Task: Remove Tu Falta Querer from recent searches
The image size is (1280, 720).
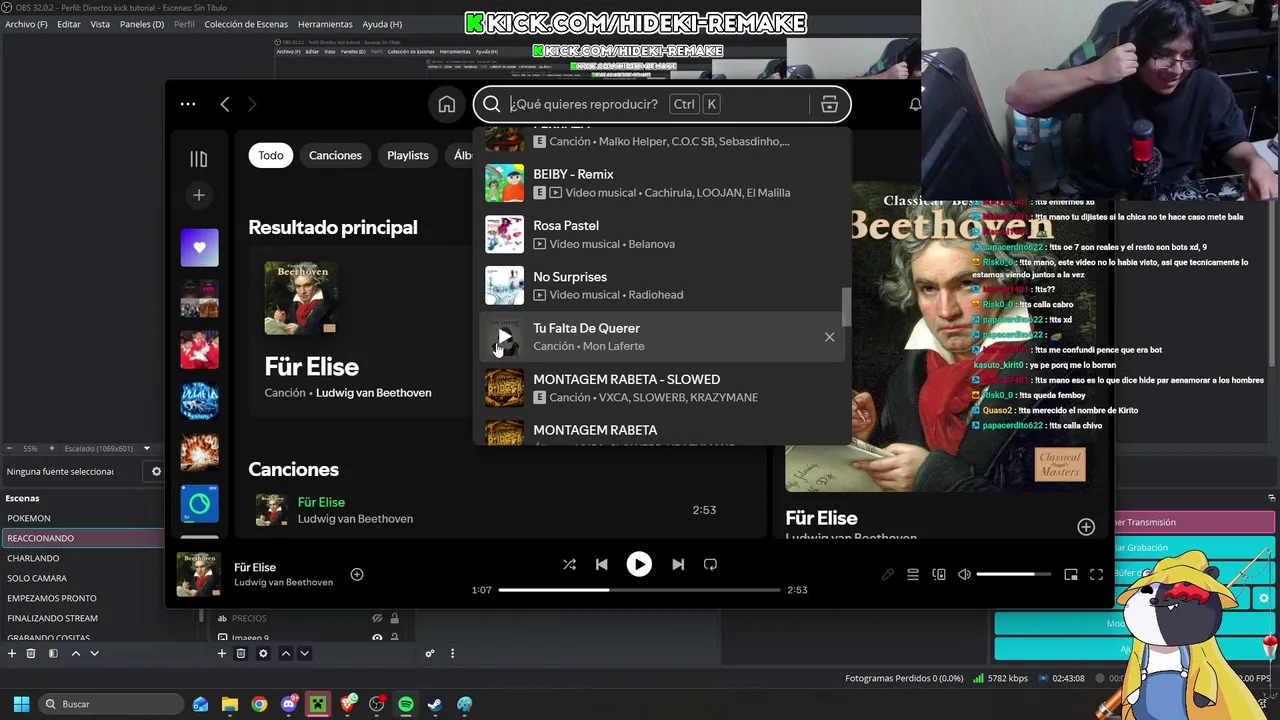Action: [829, 337]
